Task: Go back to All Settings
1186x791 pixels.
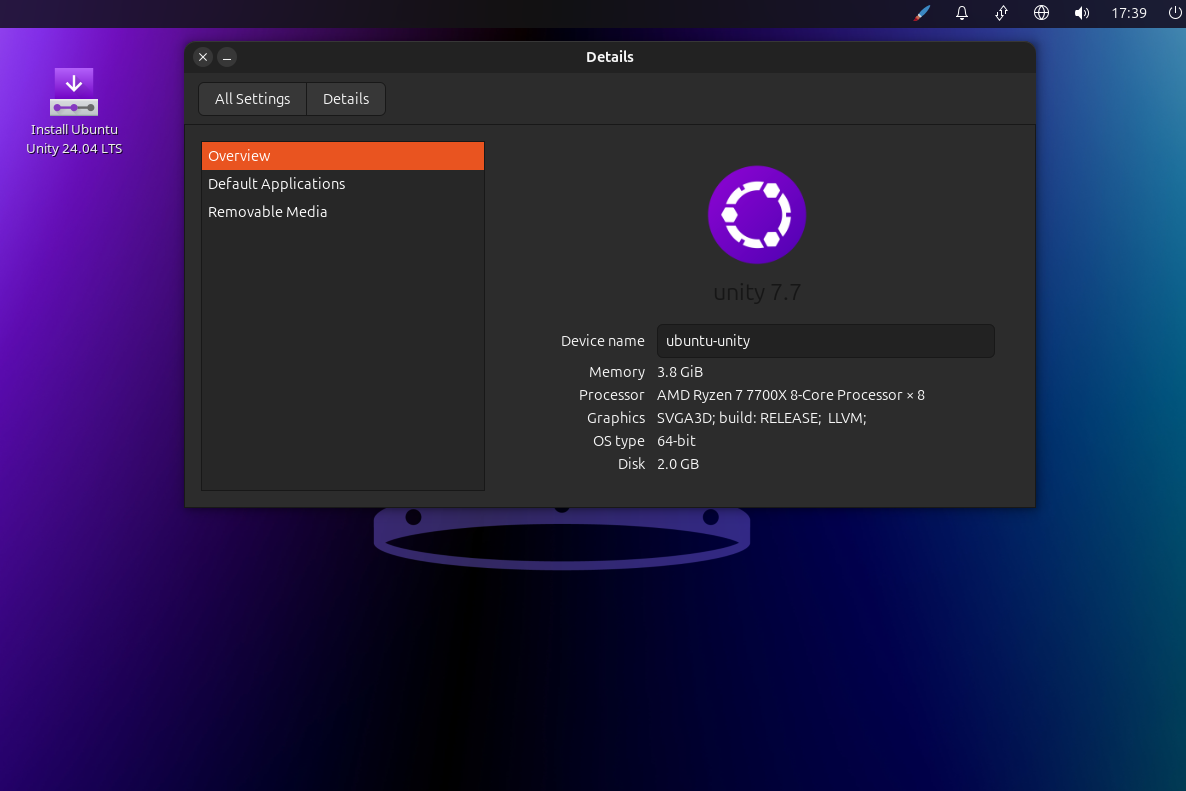Action: click(253, 99)
